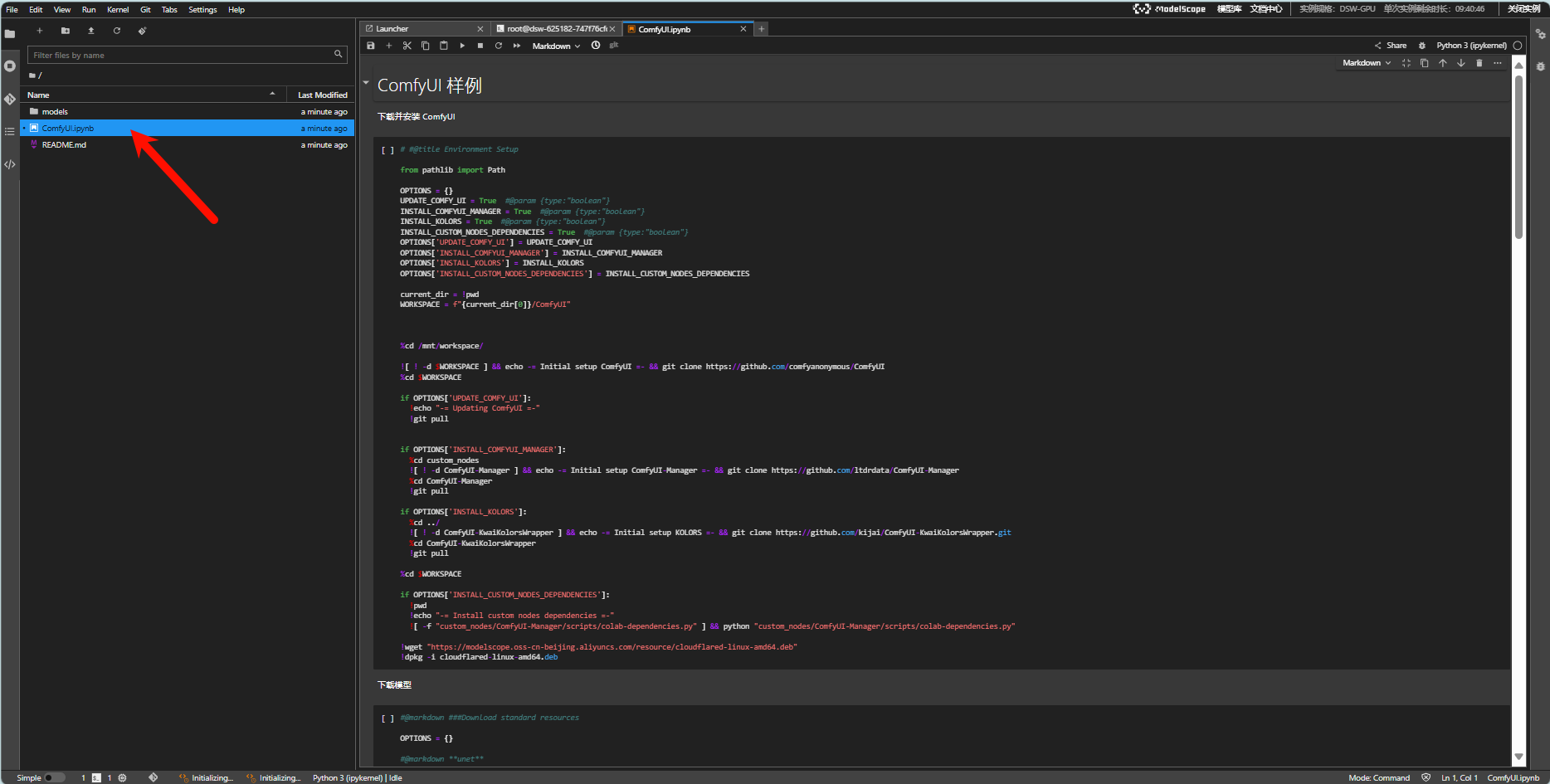Click the cell toolbar collapse brackets icon
The image size is (1550, 784).
(1406, 63)
